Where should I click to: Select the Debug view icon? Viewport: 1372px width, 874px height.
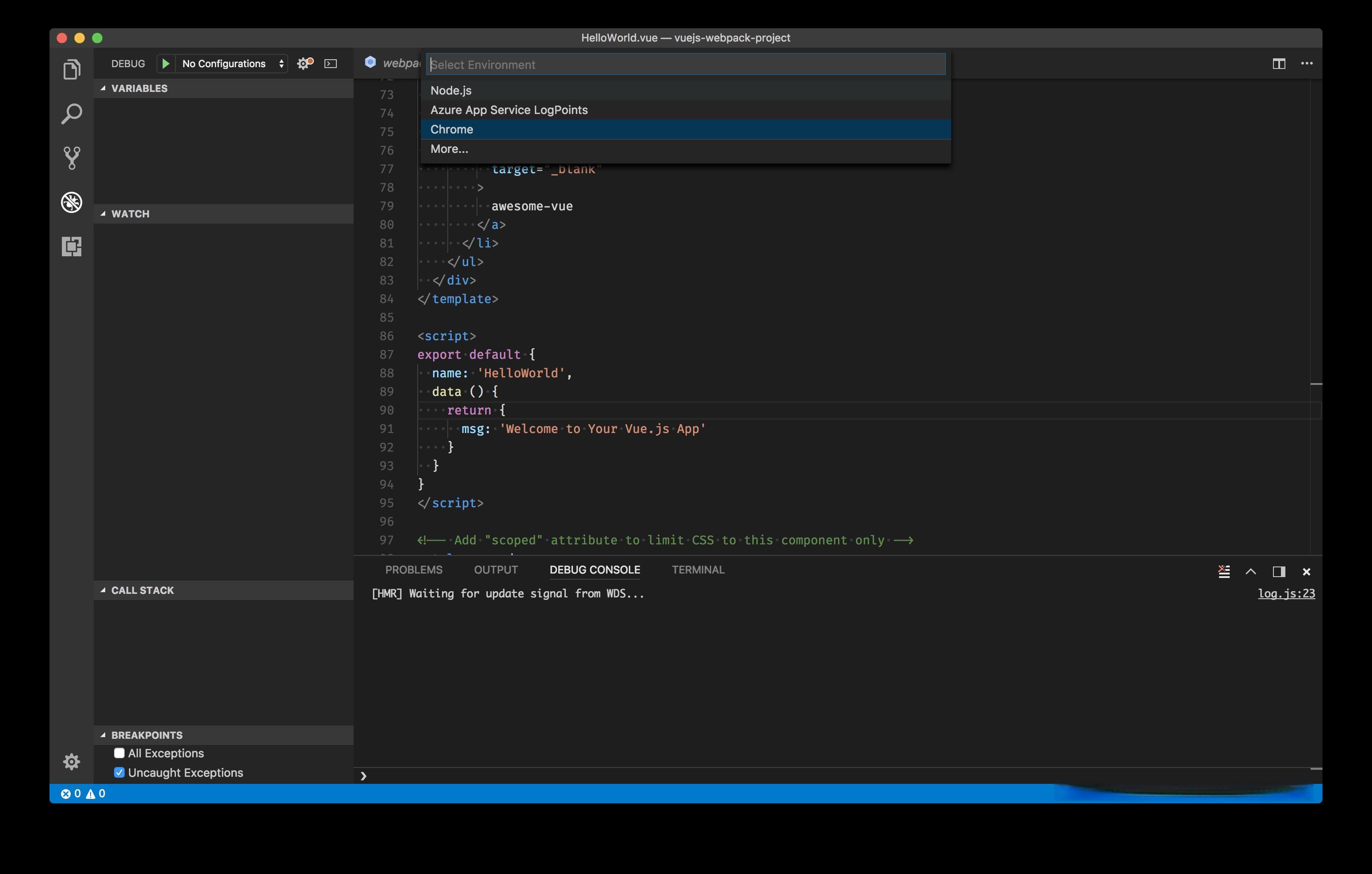[x=72, y=202]
